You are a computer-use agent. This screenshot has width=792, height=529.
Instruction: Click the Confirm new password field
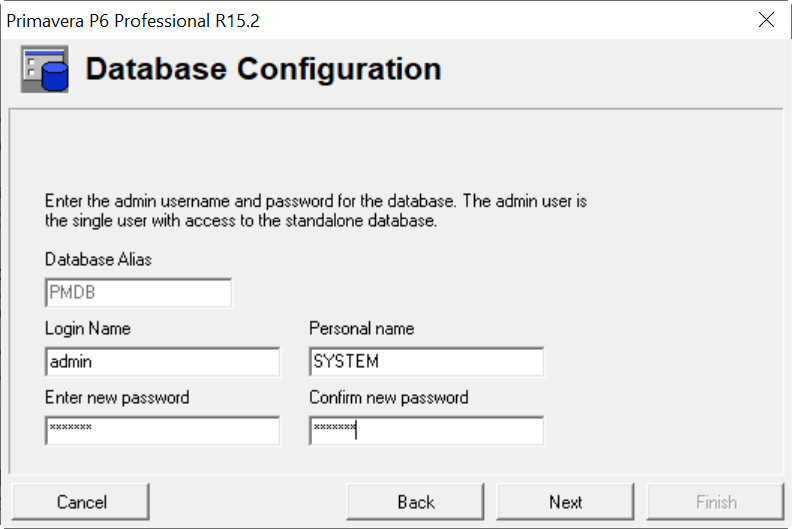pyautogui.click(x=426, y=431)
